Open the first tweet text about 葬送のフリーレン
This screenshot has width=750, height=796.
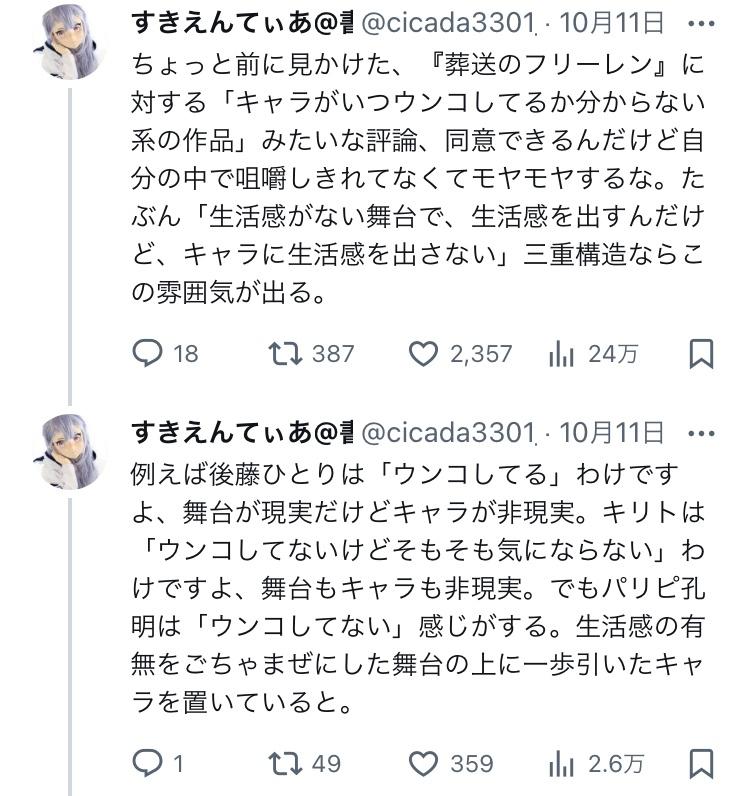[420, 182]
